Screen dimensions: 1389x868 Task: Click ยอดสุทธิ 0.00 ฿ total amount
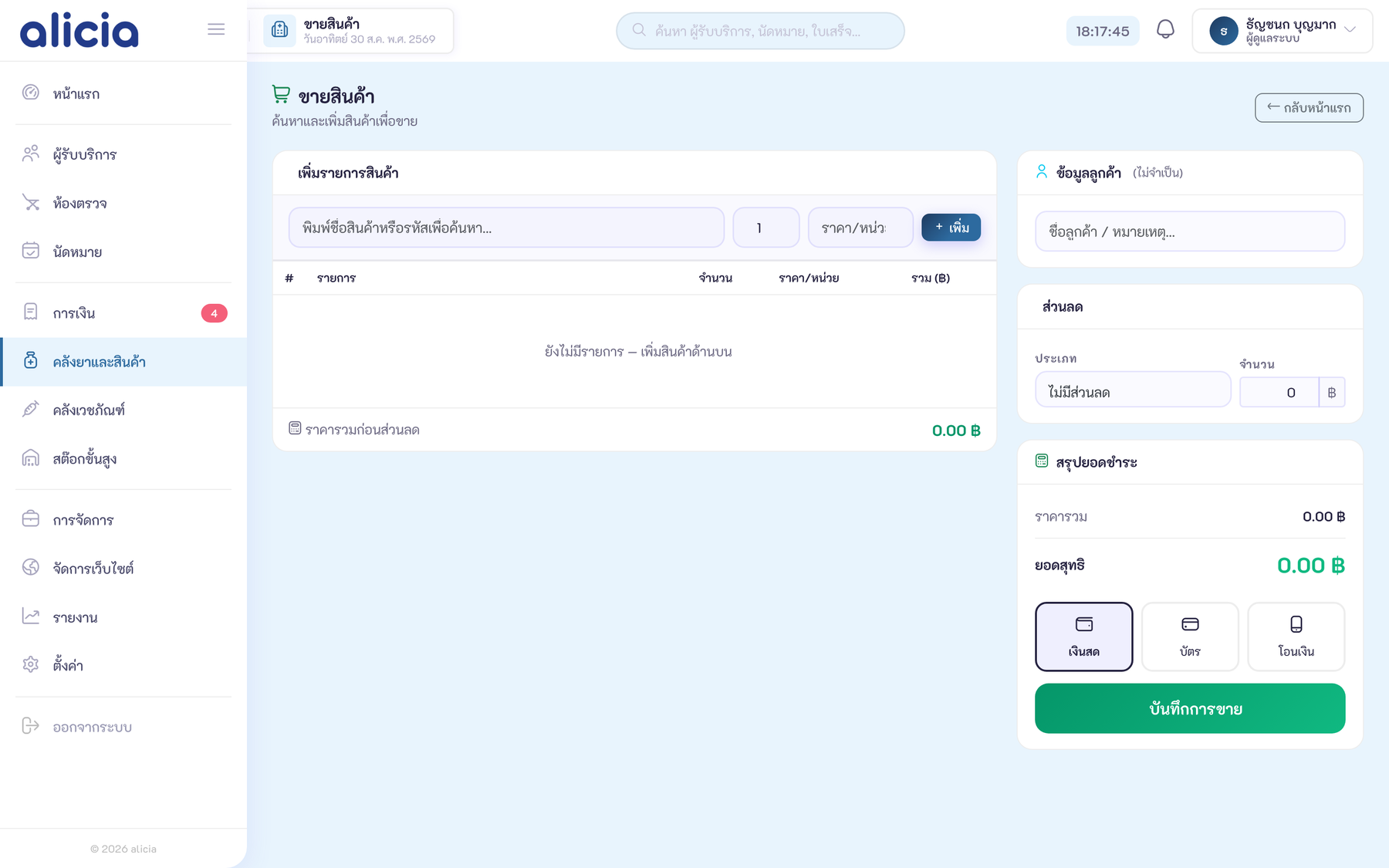pos(1310,566)
